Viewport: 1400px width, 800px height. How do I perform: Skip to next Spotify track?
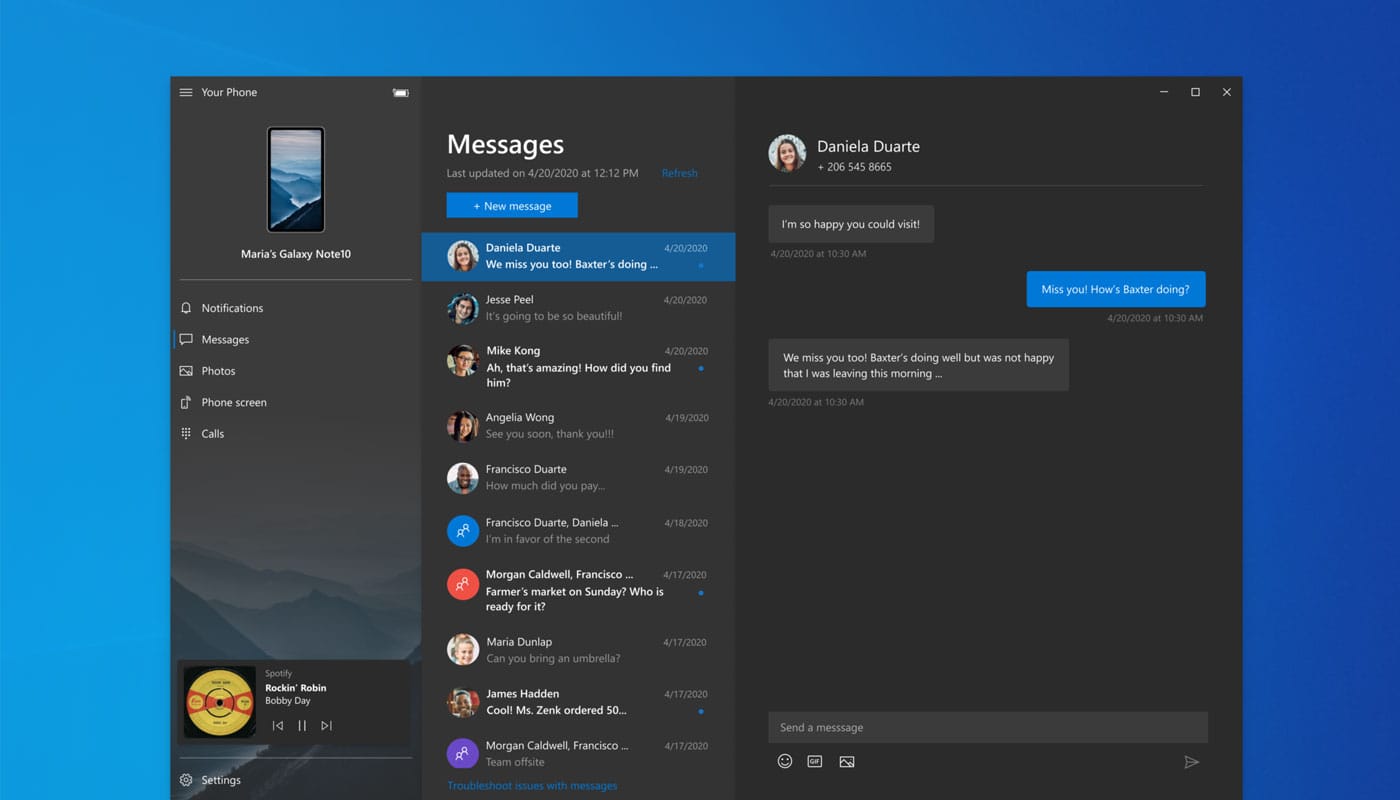click(x=326, y=726)
